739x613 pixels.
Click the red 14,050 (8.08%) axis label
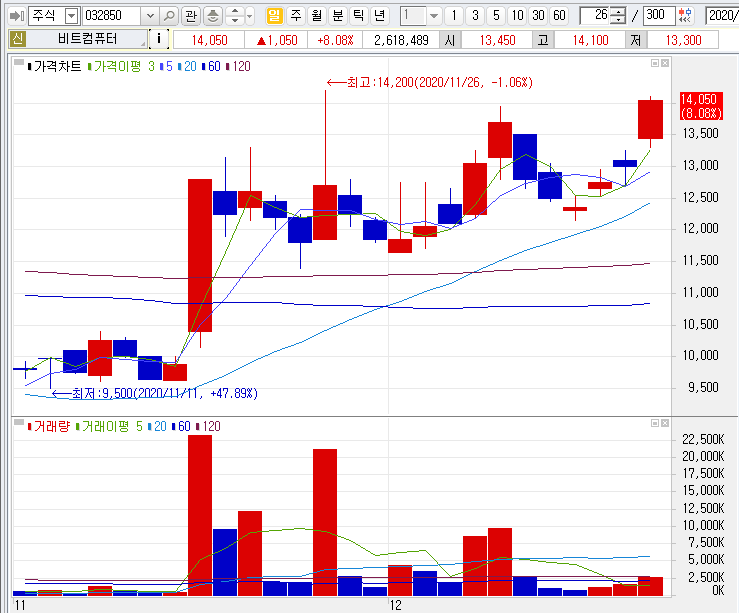pyautogui.click(x=701, y=106)
